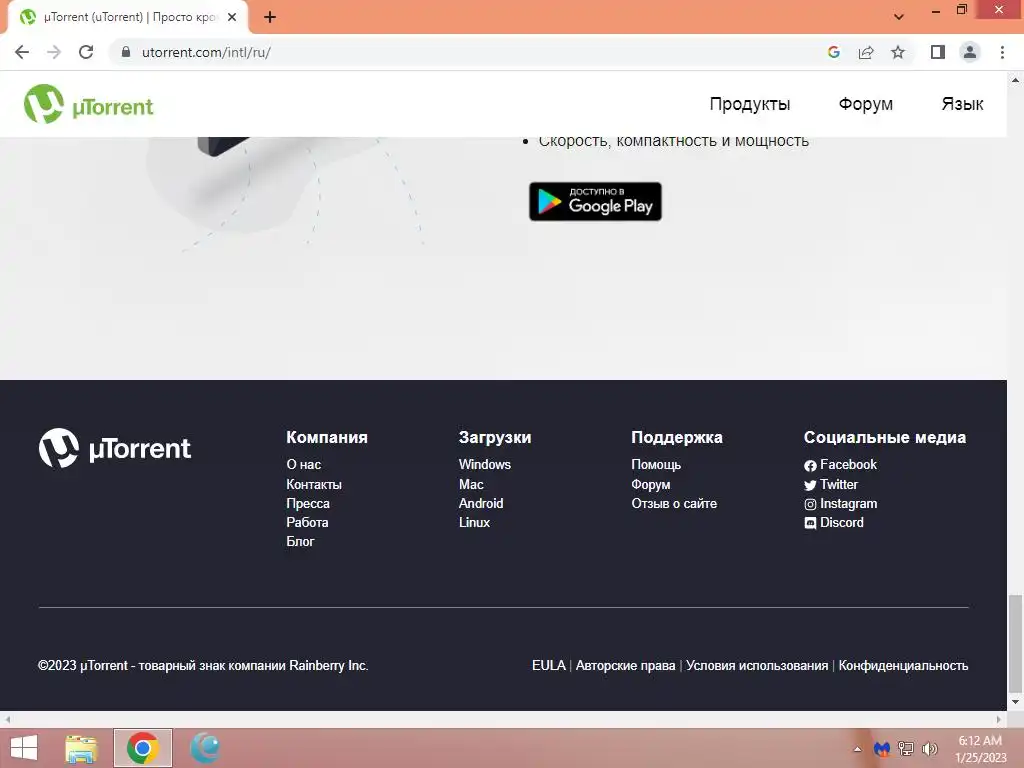Click the Google icon in the address bar
The width and height of the screenshot is (1024, 768).
[x=833, y=52]
